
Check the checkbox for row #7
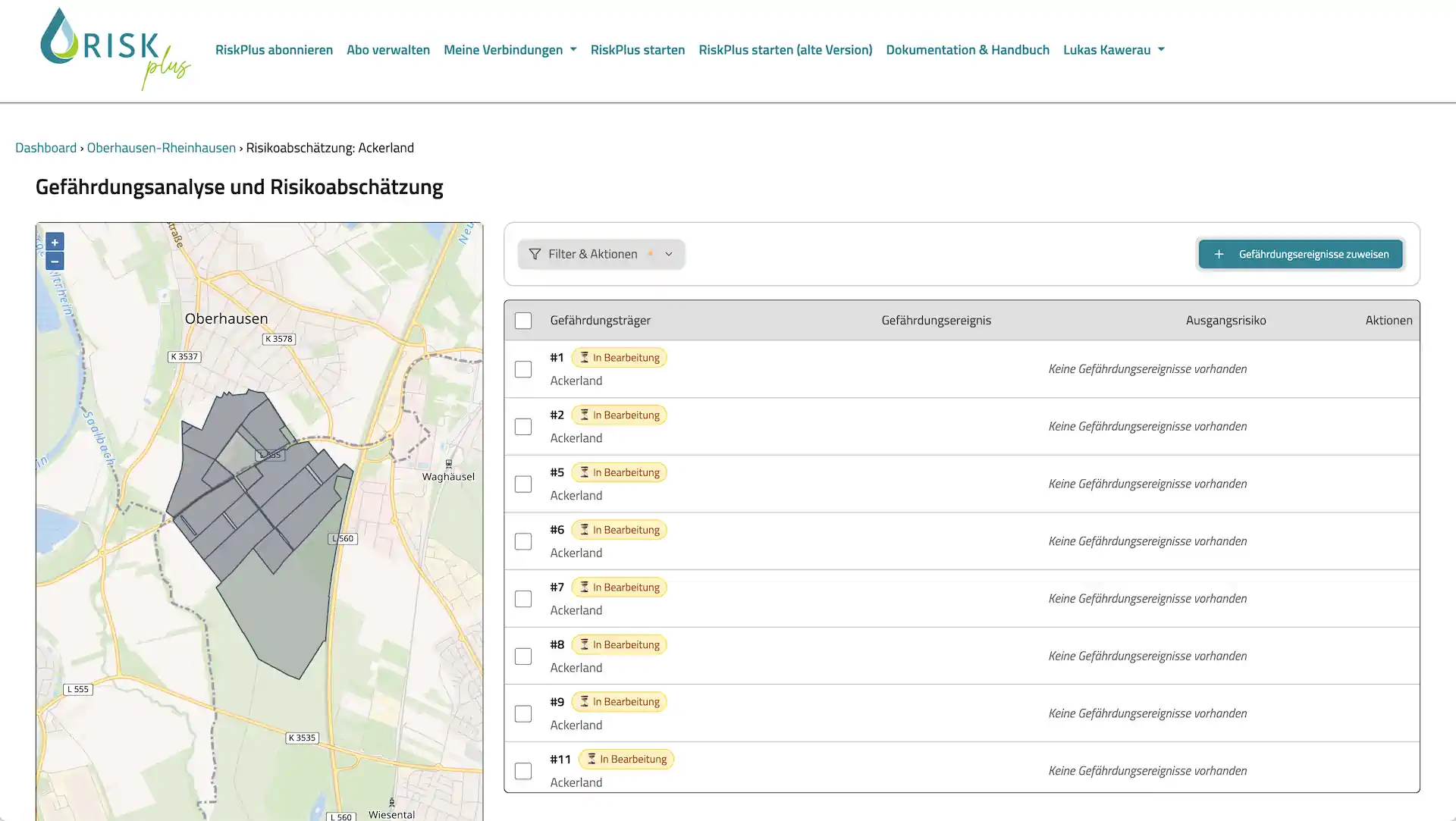(523, 599)
